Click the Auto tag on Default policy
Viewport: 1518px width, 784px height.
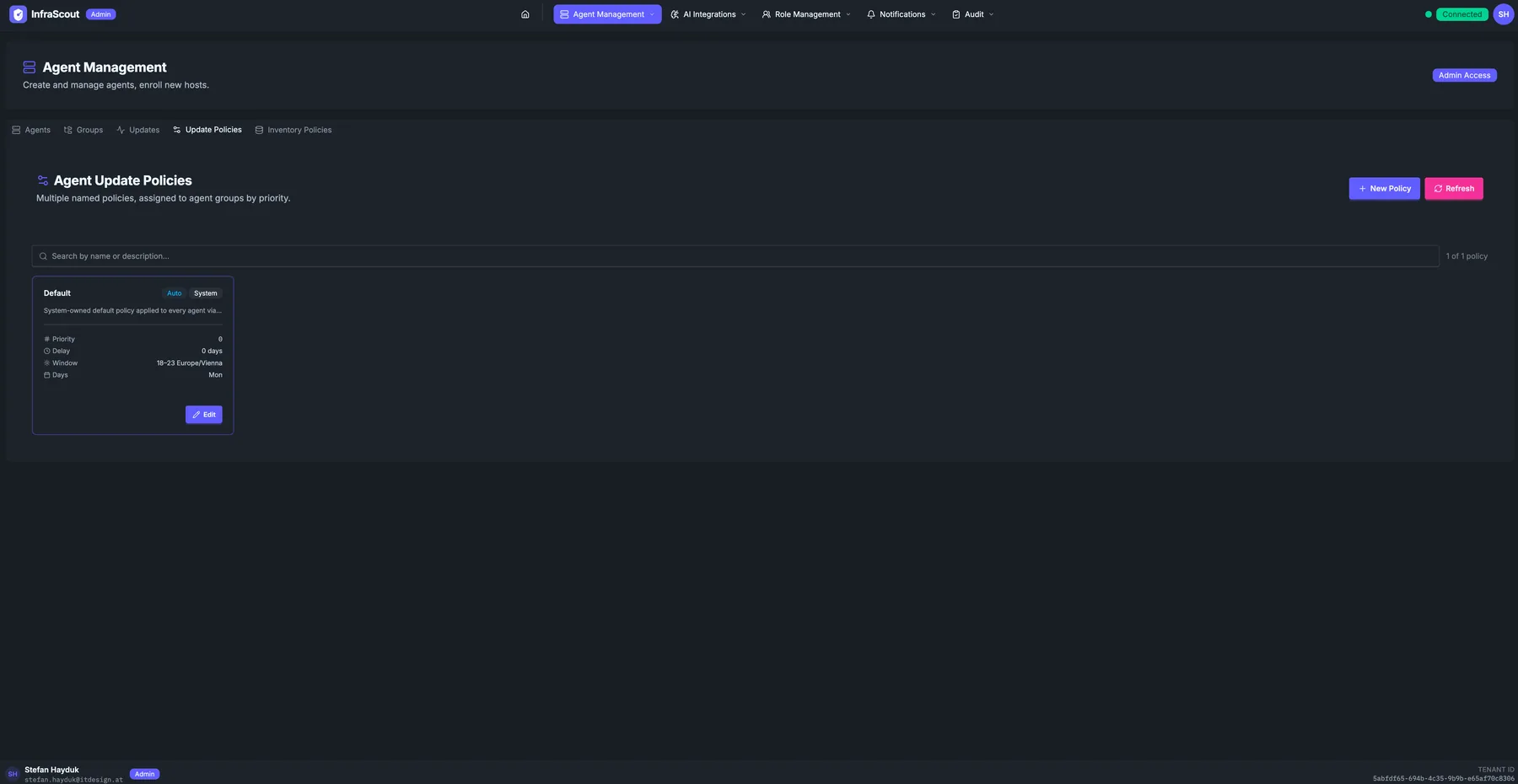point(175,293)
